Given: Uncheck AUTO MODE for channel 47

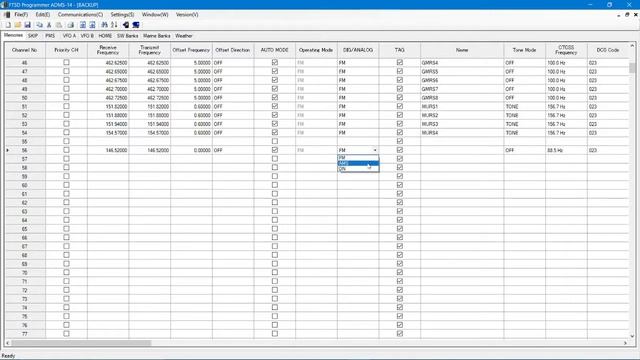Looking at the screenshot, I should (275, 71).
